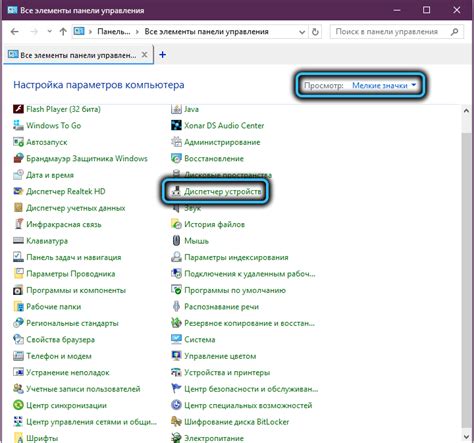
Task: Close the Все элементы панели управлен... tab
Action: 144,55
